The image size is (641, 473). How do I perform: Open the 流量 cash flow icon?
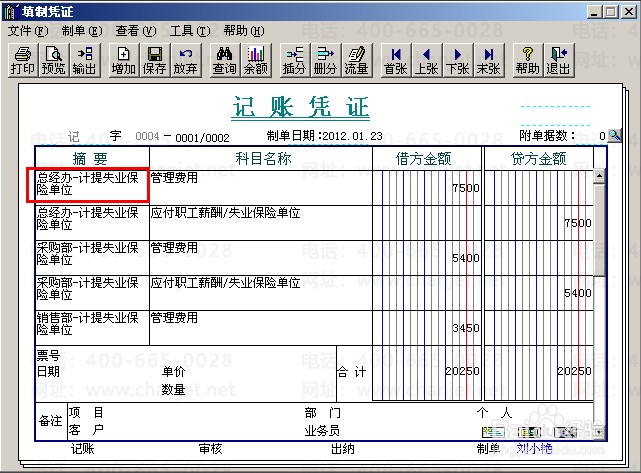[x=356, y=61]
